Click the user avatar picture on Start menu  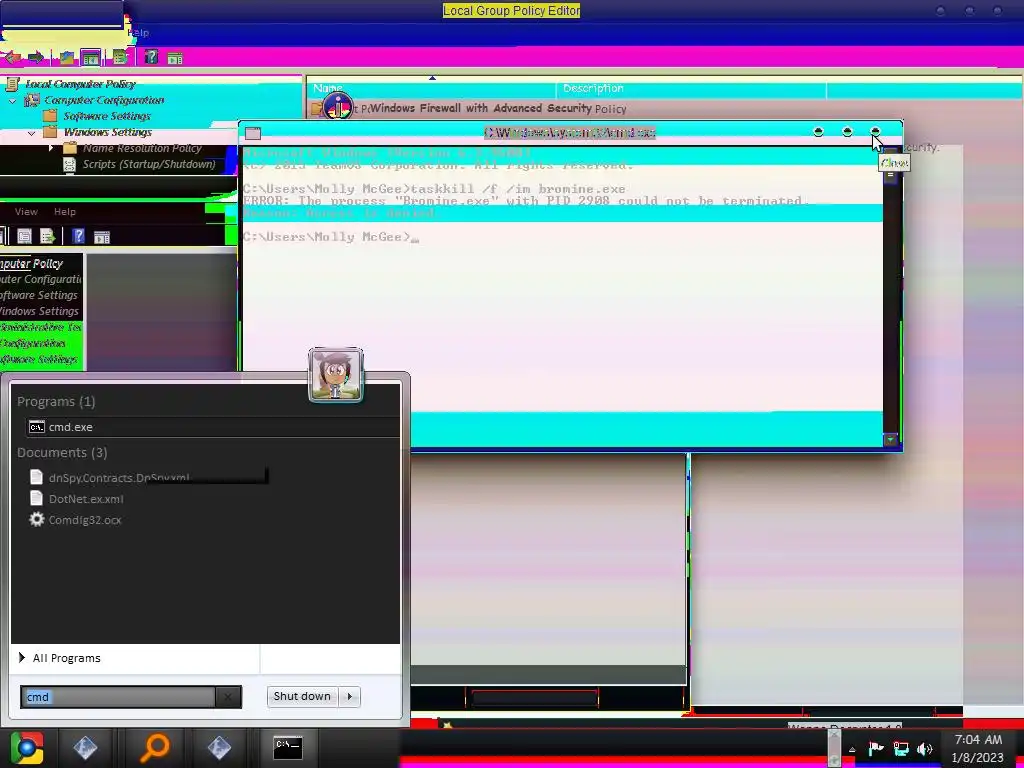[x=336, y=375]
